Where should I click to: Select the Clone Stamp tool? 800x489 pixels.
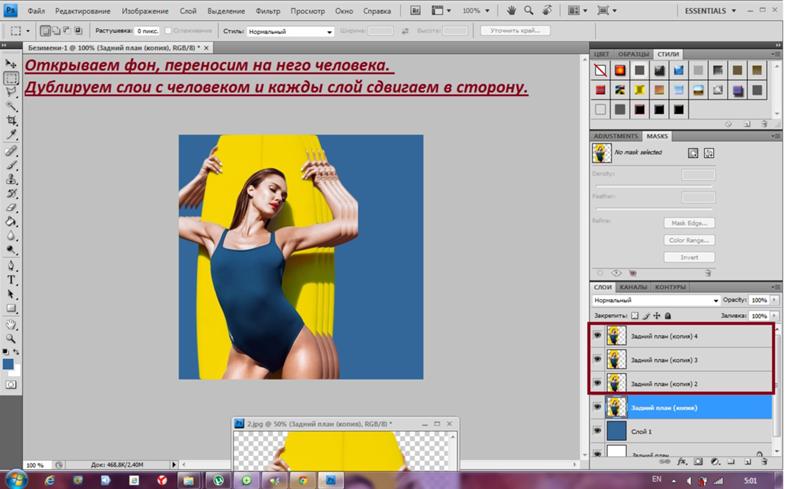(x=11, y=180)
